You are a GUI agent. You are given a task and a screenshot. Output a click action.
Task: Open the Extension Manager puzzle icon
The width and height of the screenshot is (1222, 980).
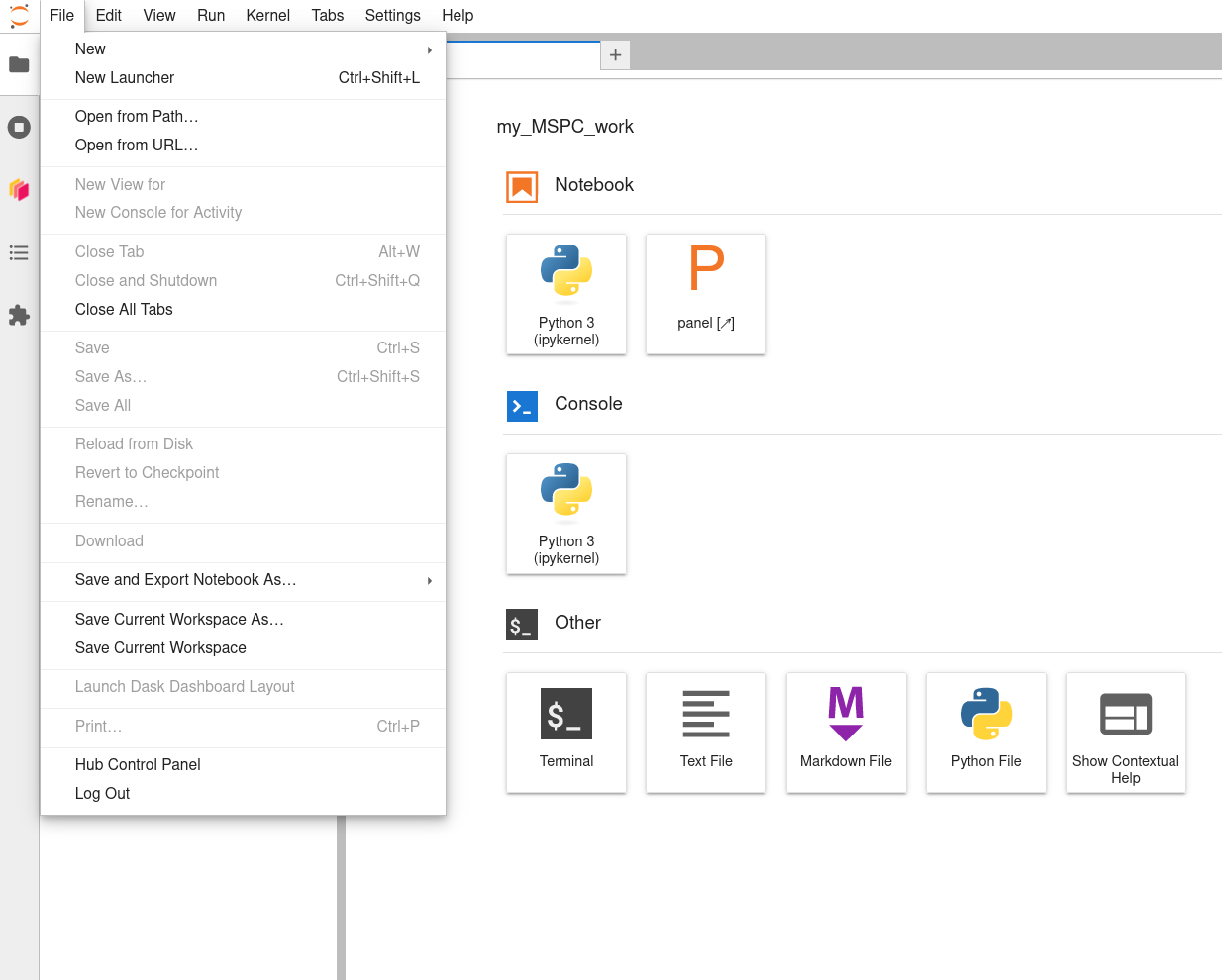point(19,315)
